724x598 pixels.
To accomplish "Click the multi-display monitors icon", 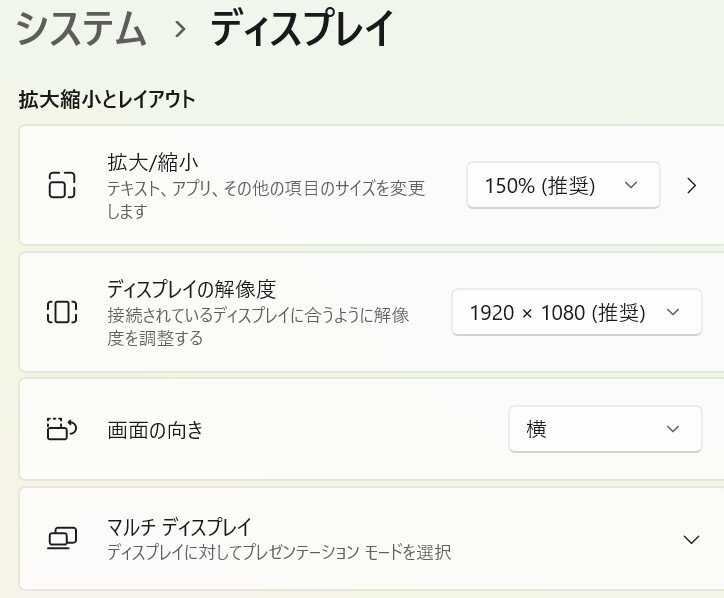I will point(62,539).
